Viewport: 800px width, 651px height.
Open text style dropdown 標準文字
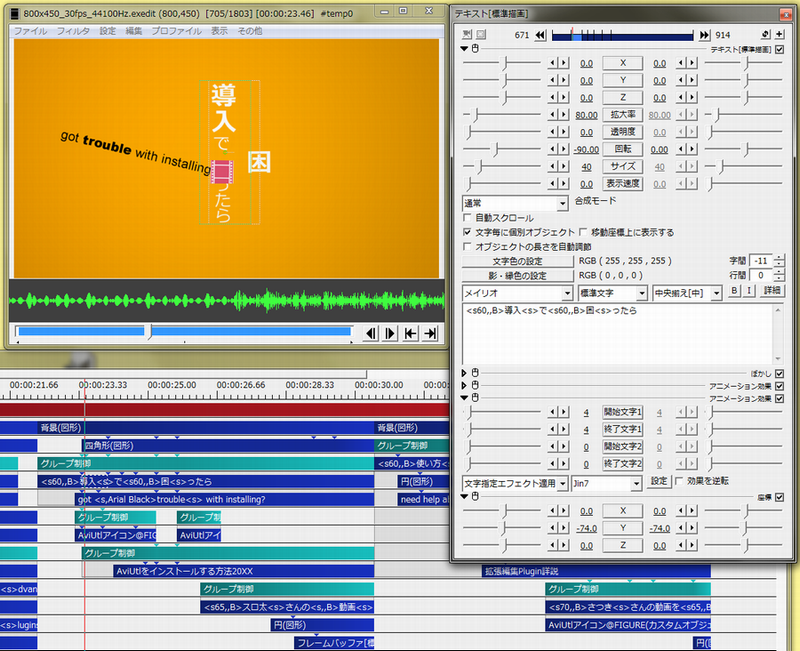coord(613,293)
